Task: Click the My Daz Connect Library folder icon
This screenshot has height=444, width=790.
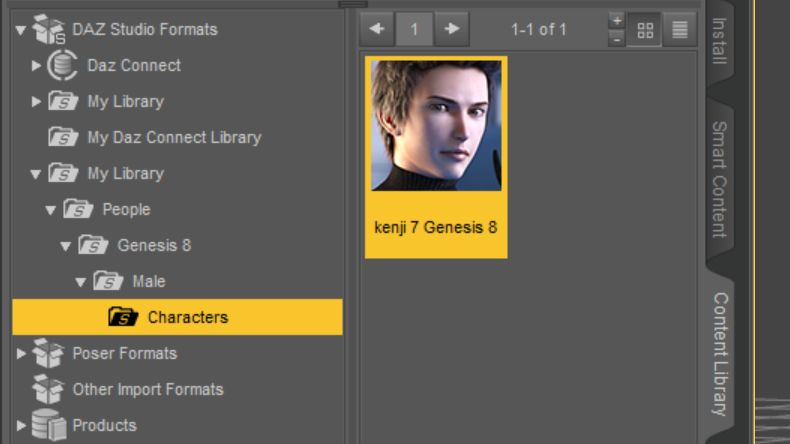Action: 63,137
